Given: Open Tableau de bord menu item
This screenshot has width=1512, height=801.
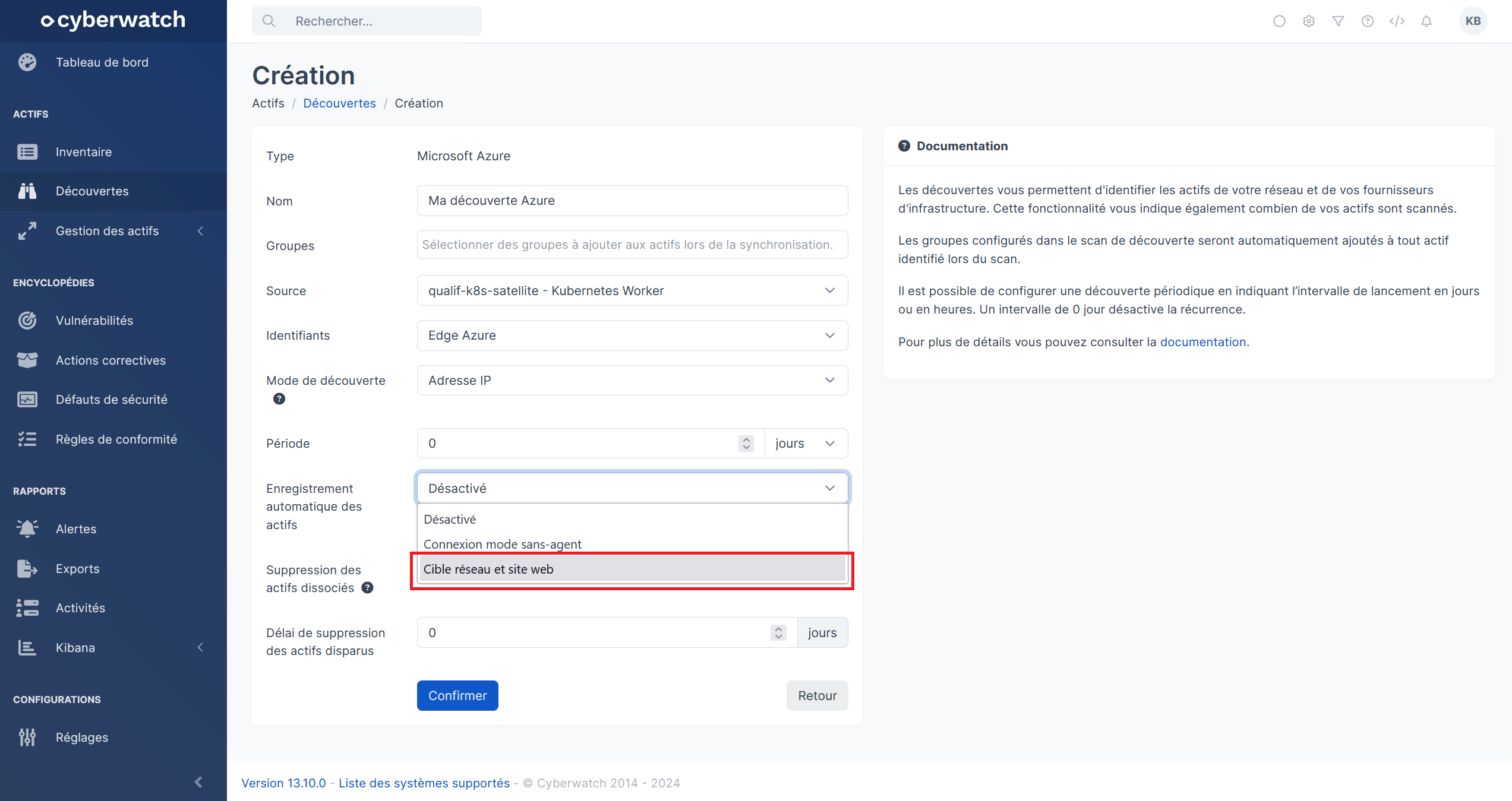Looking at the screenshot, I should 113,62.
